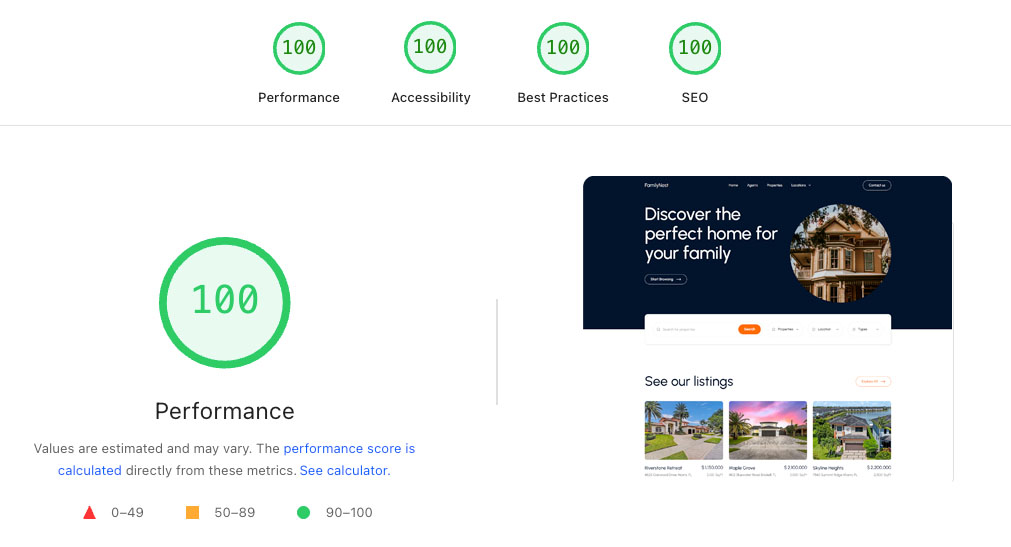Screen dimensions: 1011x547
Task: Click the SEO score gauge
Action: (x=695, y=48)
